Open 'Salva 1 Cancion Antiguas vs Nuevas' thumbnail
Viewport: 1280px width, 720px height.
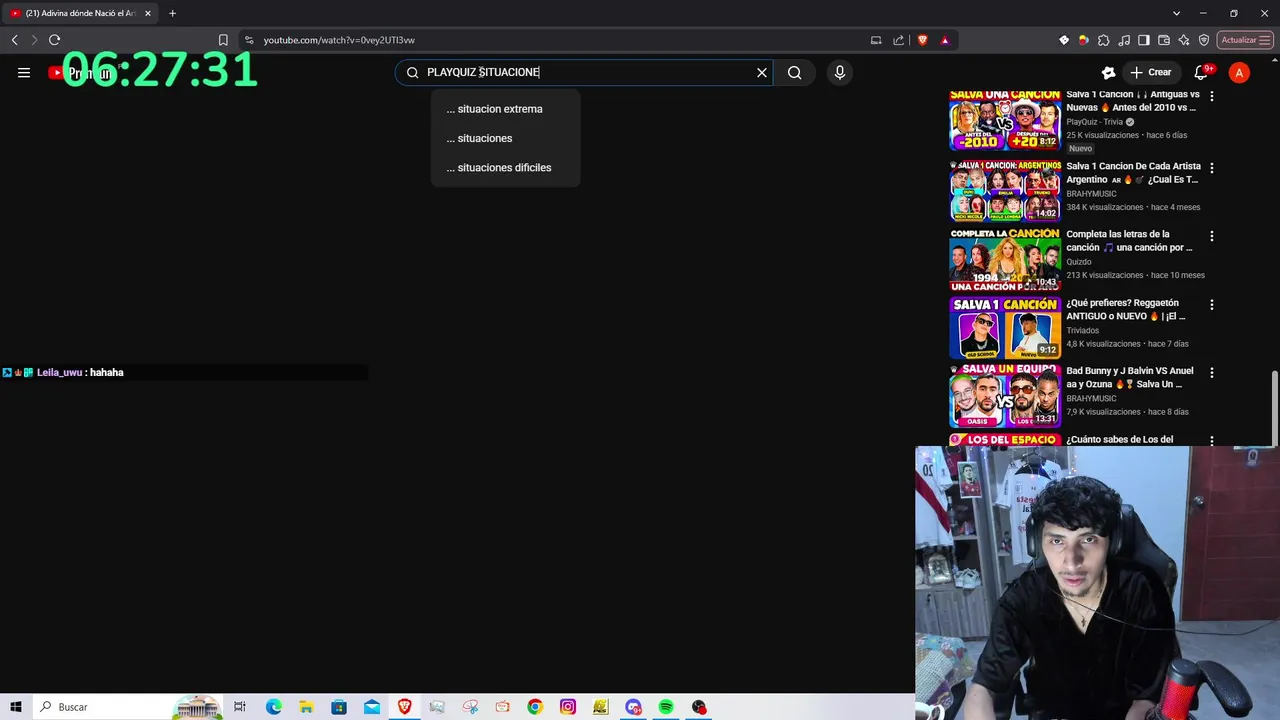click(x=1004, y=120)
